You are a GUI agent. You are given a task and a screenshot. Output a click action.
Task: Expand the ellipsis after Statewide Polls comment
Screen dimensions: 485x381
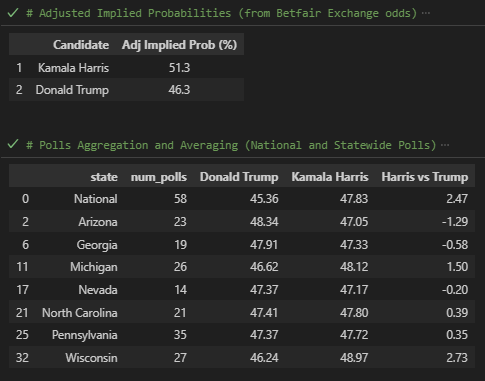point(445,145)
